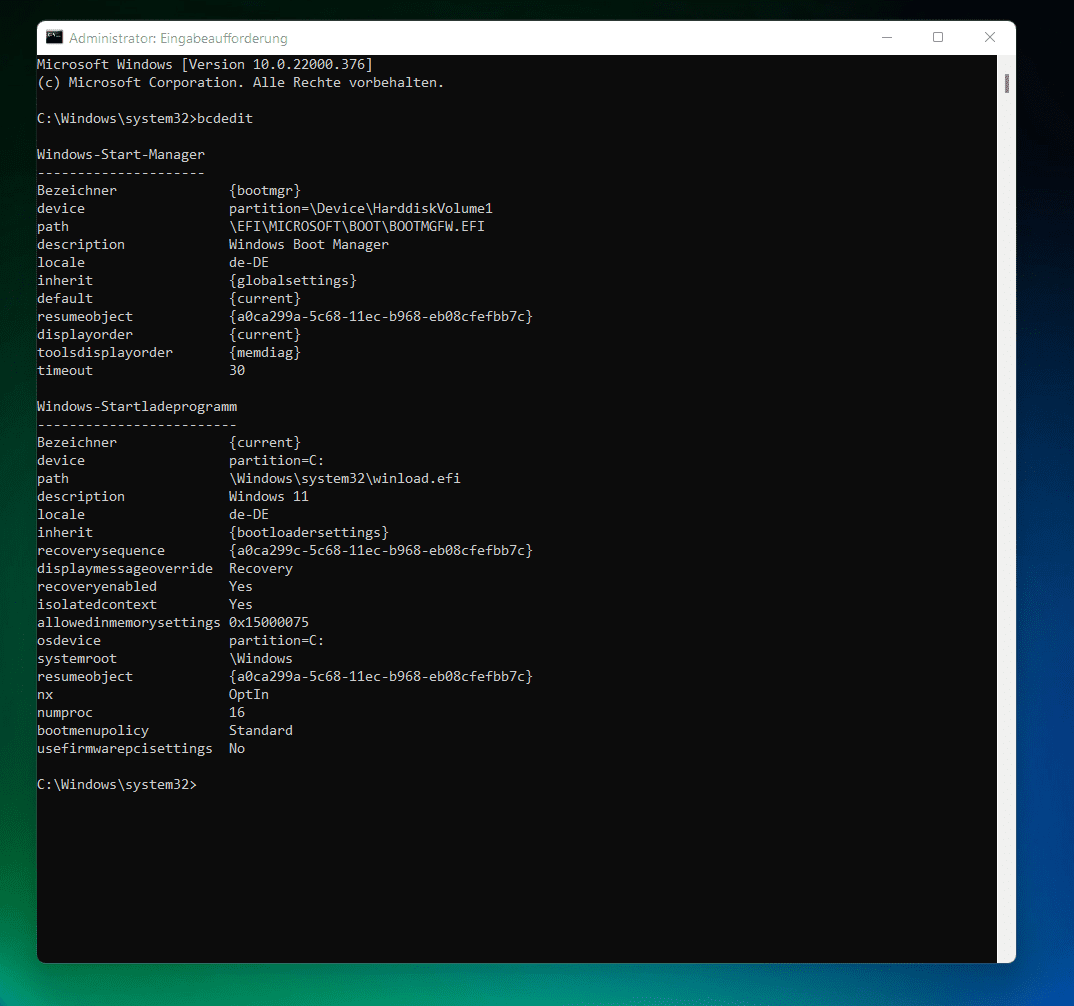Image resolution: width=1074 pixels, height=1006 pixels.
Task: Click the 'Windows Boot Manager' description
Action: pos(308,244)
